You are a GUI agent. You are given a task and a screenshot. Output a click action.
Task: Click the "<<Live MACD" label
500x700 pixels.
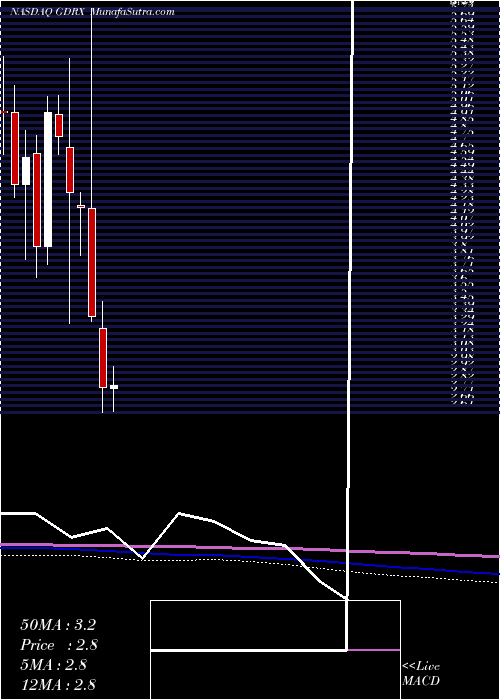pos(421,674)
